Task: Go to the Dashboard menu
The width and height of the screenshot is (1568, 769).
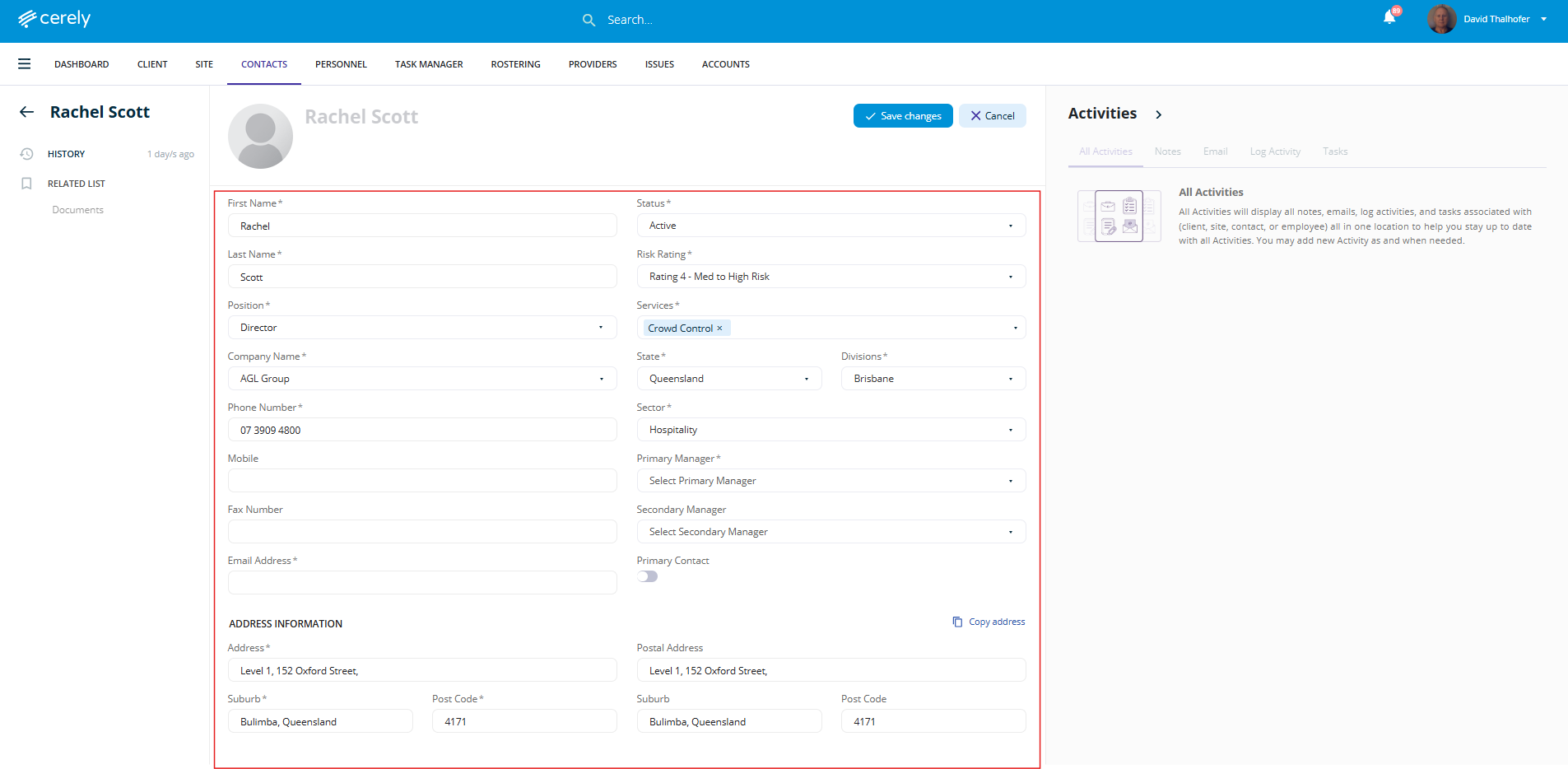Action: pyautogui.click(x=81, y=64)
